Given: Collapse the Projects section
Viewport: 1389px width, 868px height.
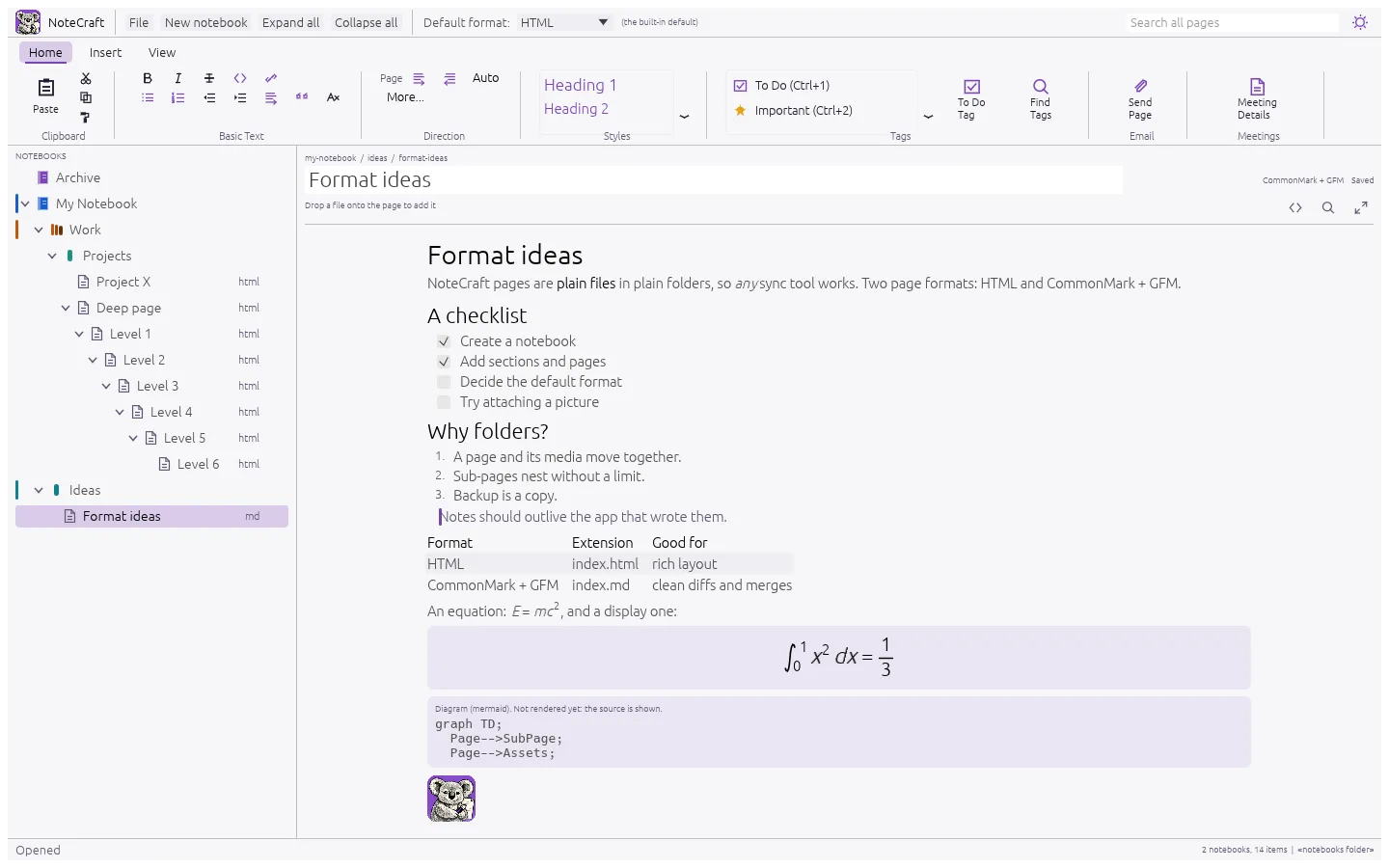Looking at the screenshot, I should point(52,256).
